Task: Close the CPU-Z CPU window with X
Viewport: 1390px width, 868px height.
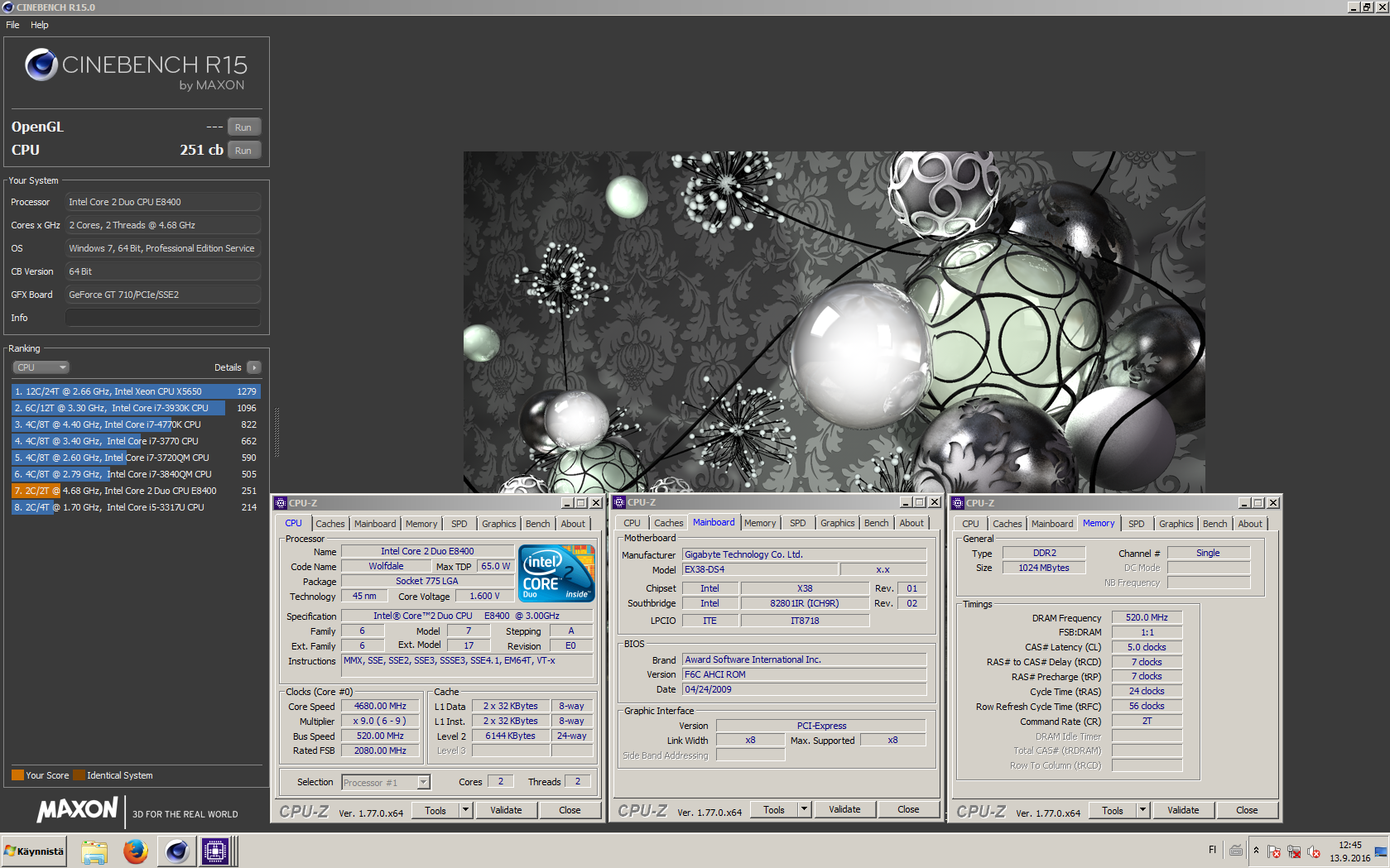Action: click(x=596, y=503)
